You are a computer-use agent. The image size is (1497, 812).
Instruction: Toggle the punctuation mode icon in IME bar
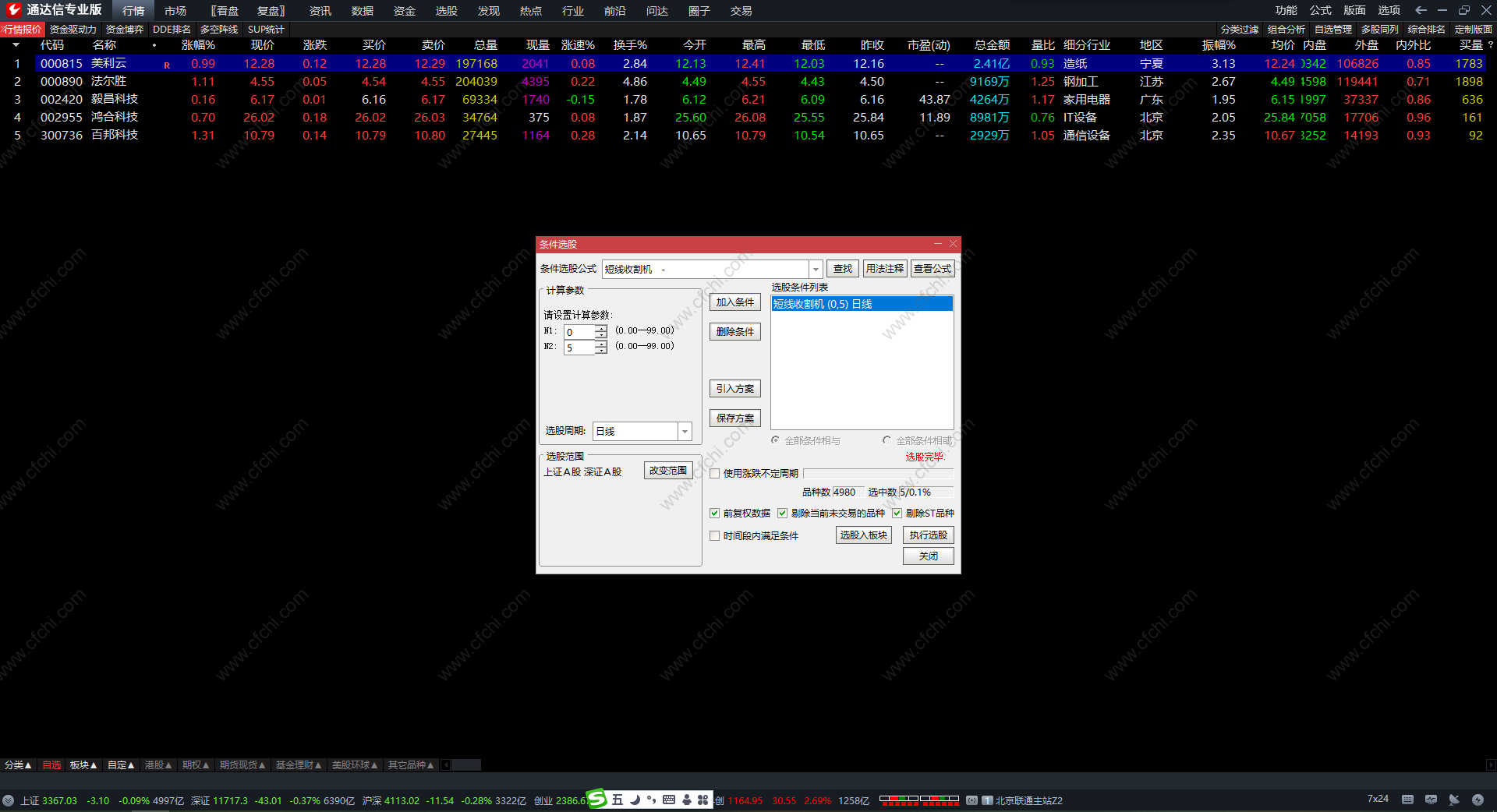point(651,800)
